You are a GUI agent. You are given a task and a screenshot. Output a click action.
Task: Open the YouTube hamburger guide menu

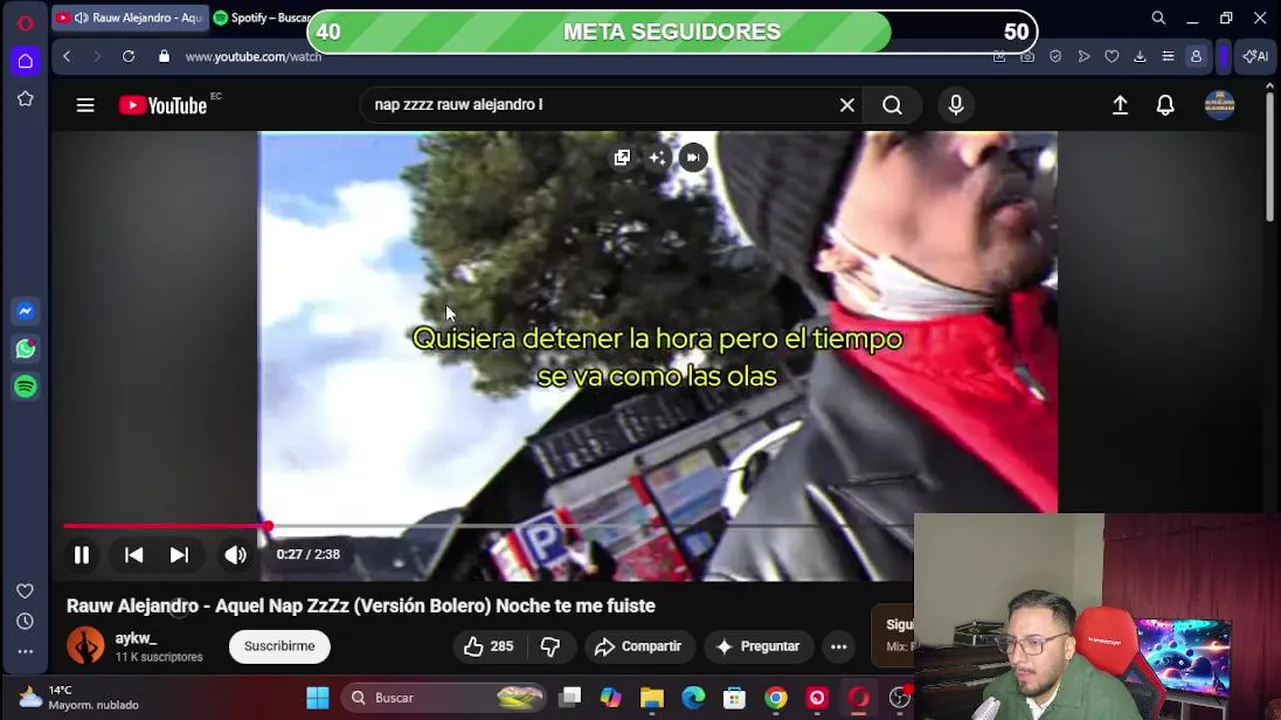click(85, 105)
